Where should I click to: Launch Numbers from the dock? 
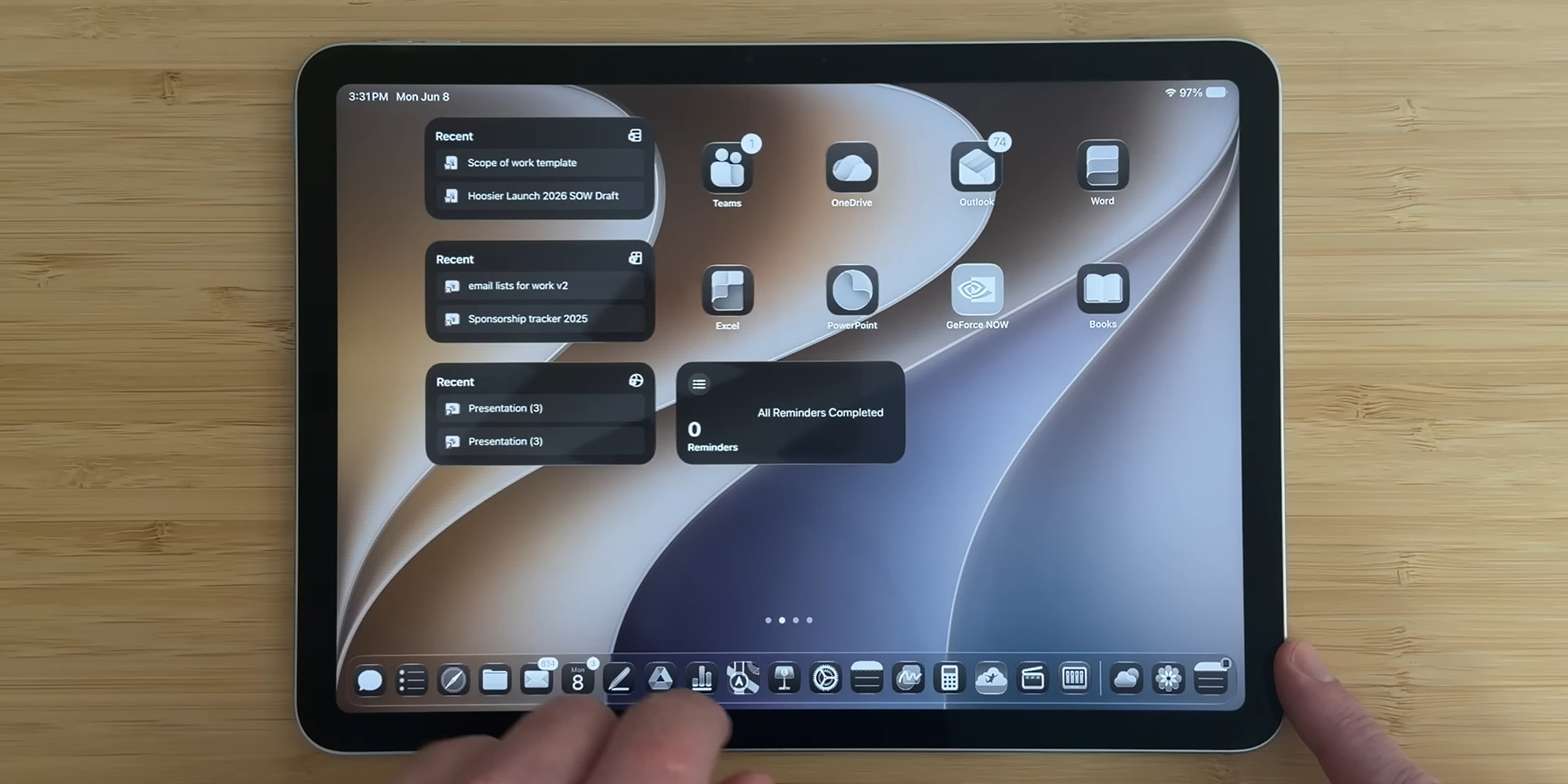pyautogui.click(x=702, y=679)
